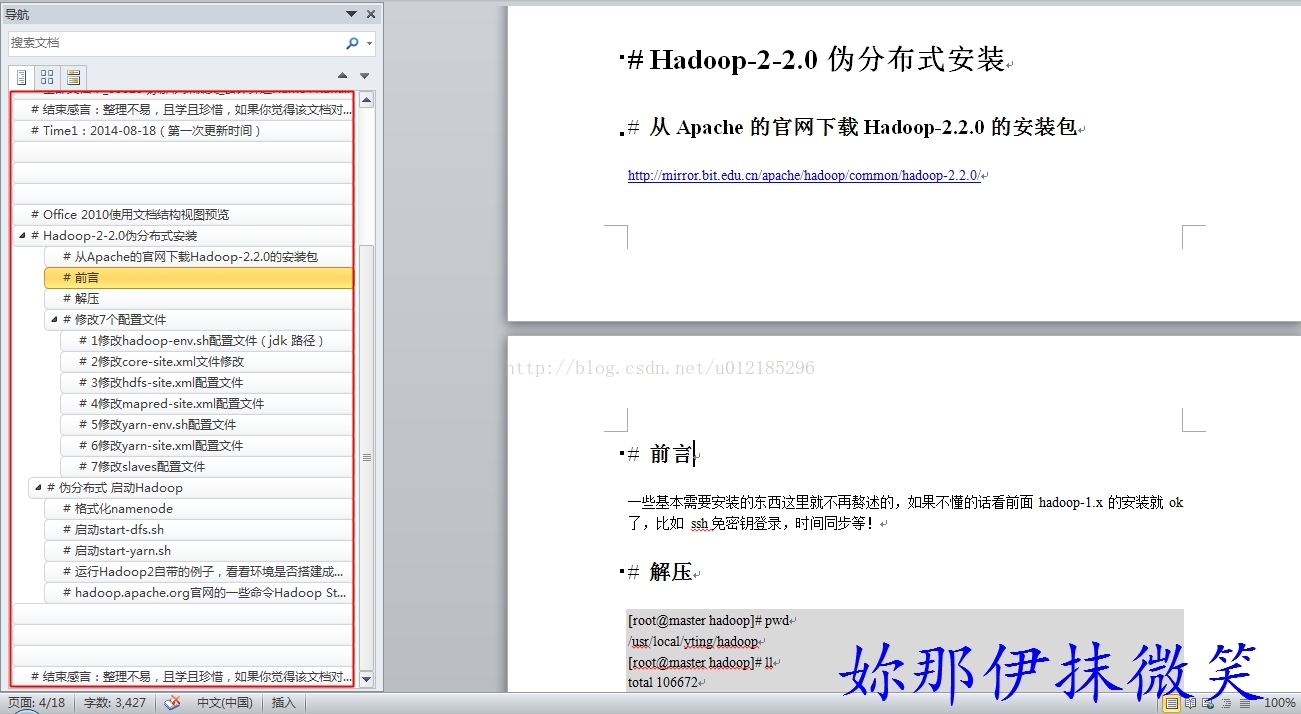Click the proofing spell check icon
Screen dimensions: 1301x714
coord(173,703)
